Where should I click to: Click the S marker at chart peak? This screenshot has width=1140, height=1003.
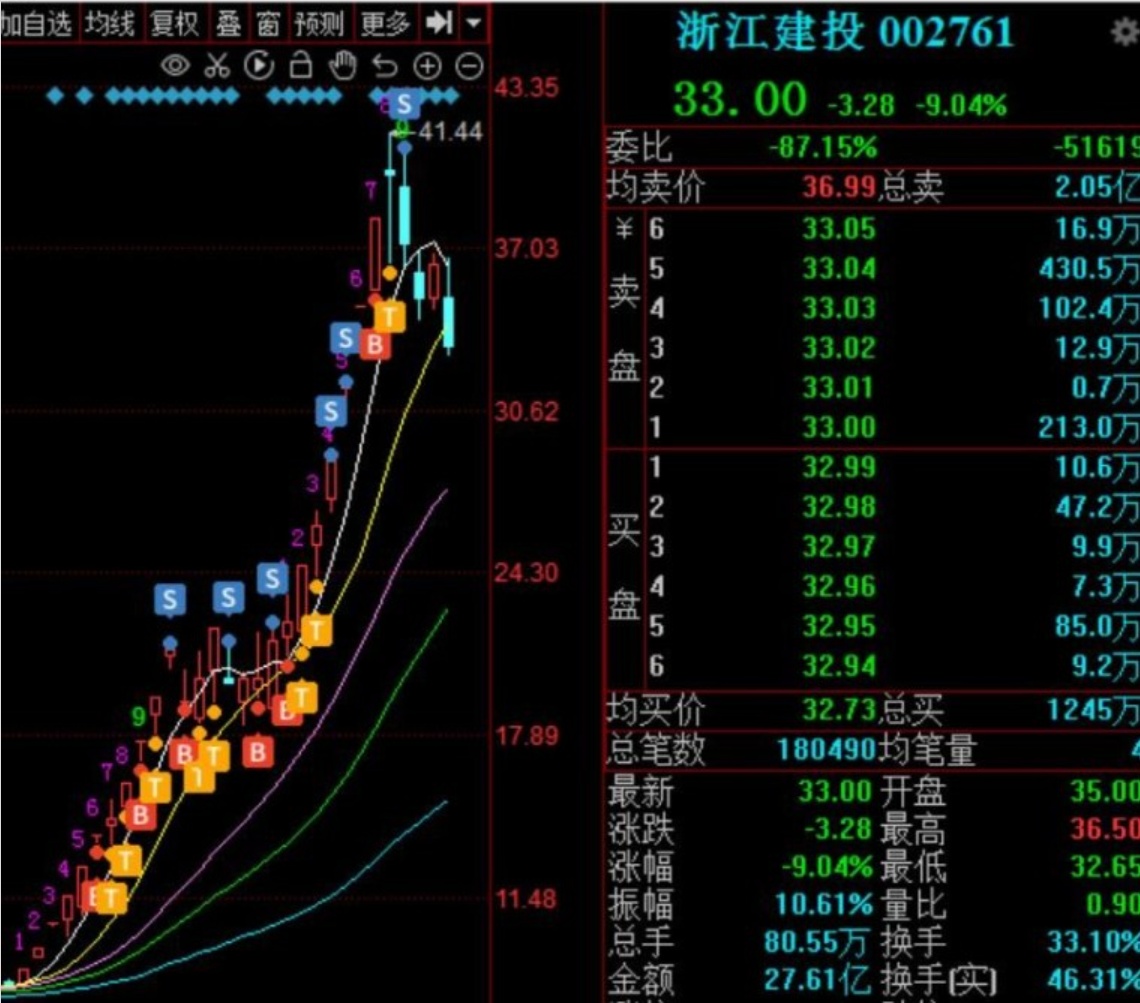pyautogui.click(x=404, y=104)
